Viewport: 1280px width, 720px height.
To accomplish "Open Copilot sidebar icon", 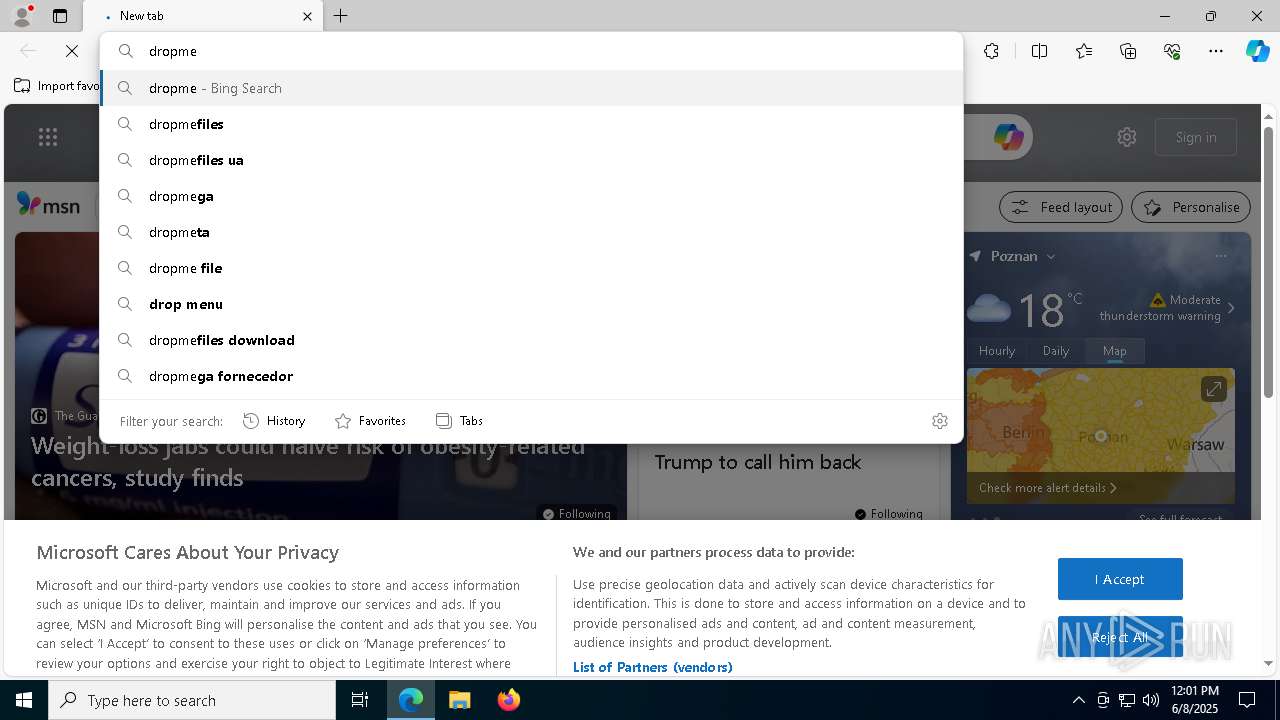I will 1257,51.
